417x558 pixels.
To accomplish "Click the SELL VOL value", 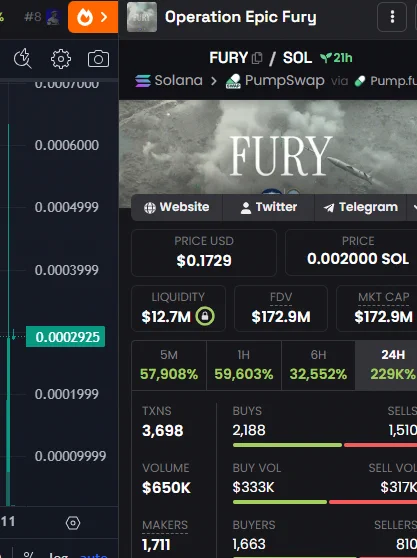I will [x=398, y=487].
